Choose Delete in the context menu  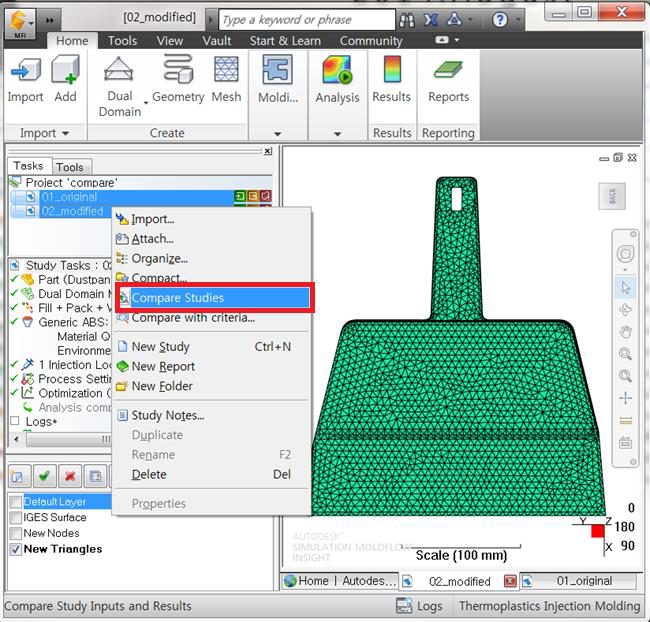pos(213,474)
